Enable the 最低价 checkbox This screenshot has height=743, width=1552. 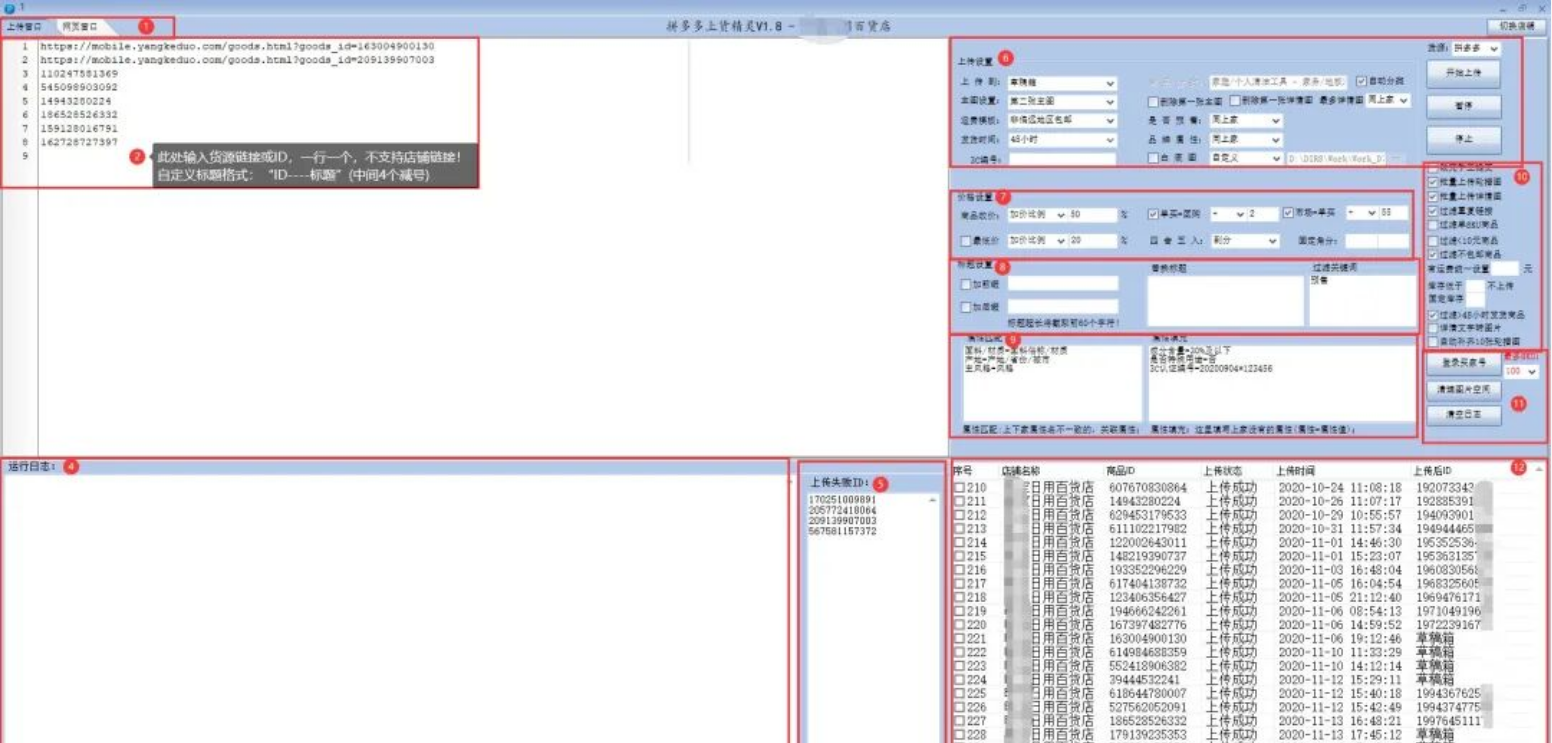(965, 241)
